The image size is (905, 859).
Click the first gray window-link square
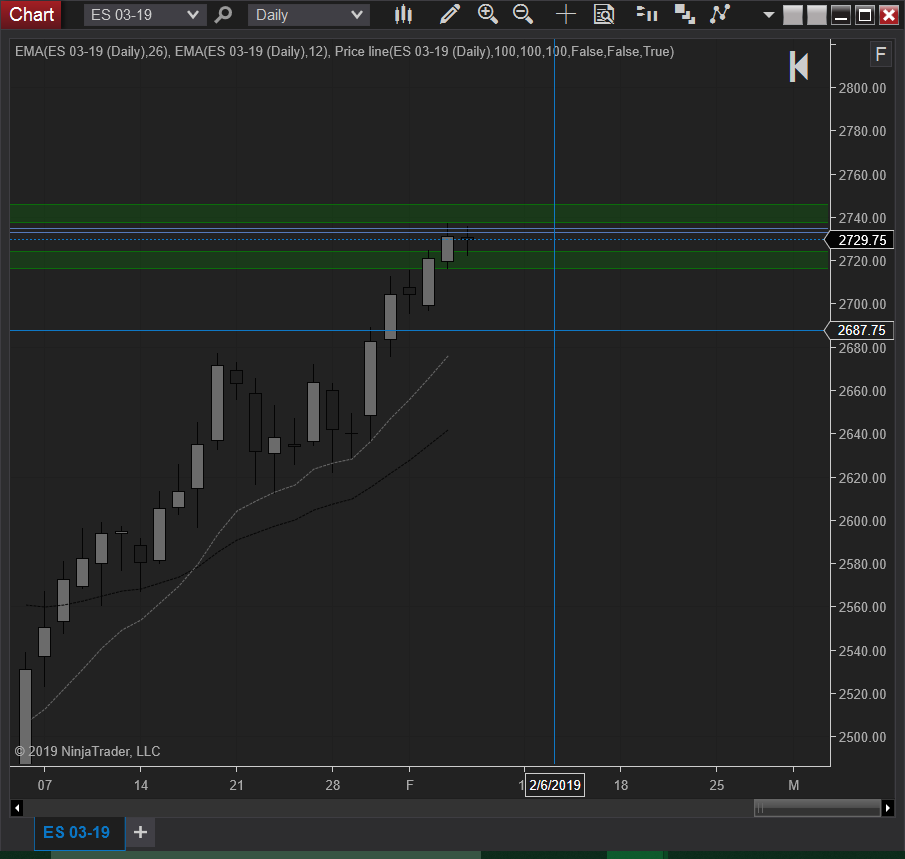[x=792, y=15]
